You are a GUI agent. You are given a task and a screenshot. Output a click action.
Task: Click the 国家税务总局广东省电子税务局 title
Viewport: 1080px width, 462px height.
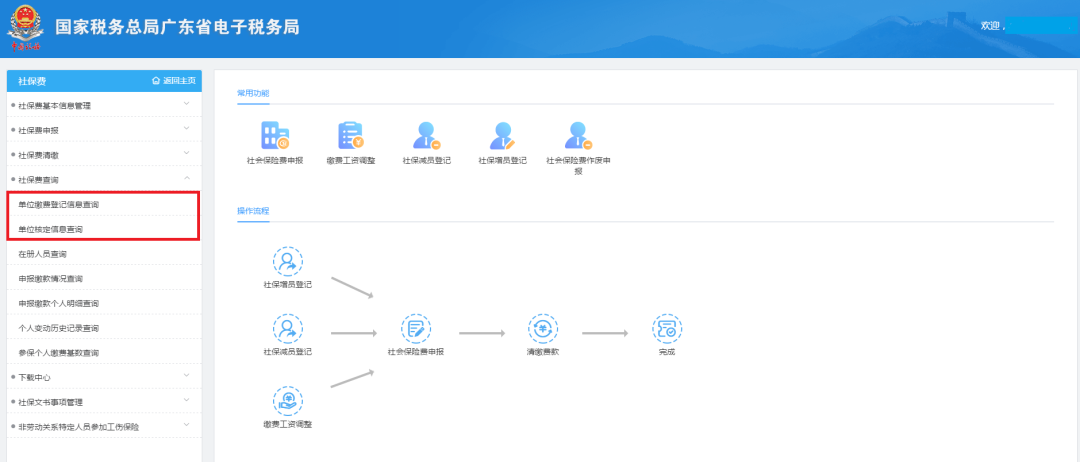(x=177, y=28)
